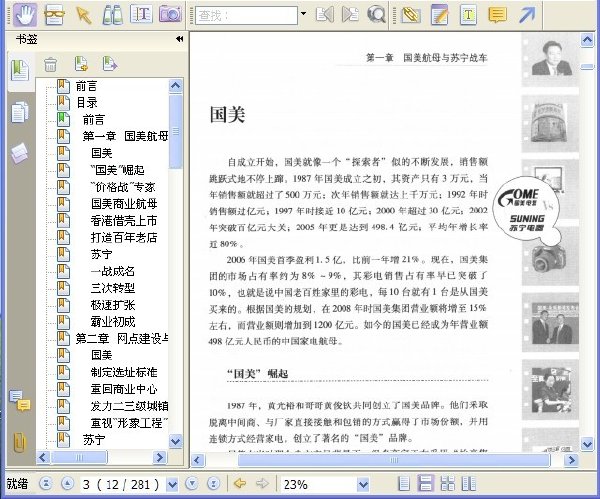Open bookmark "价格战"专家
600x499 pixels.
(123, 187)
